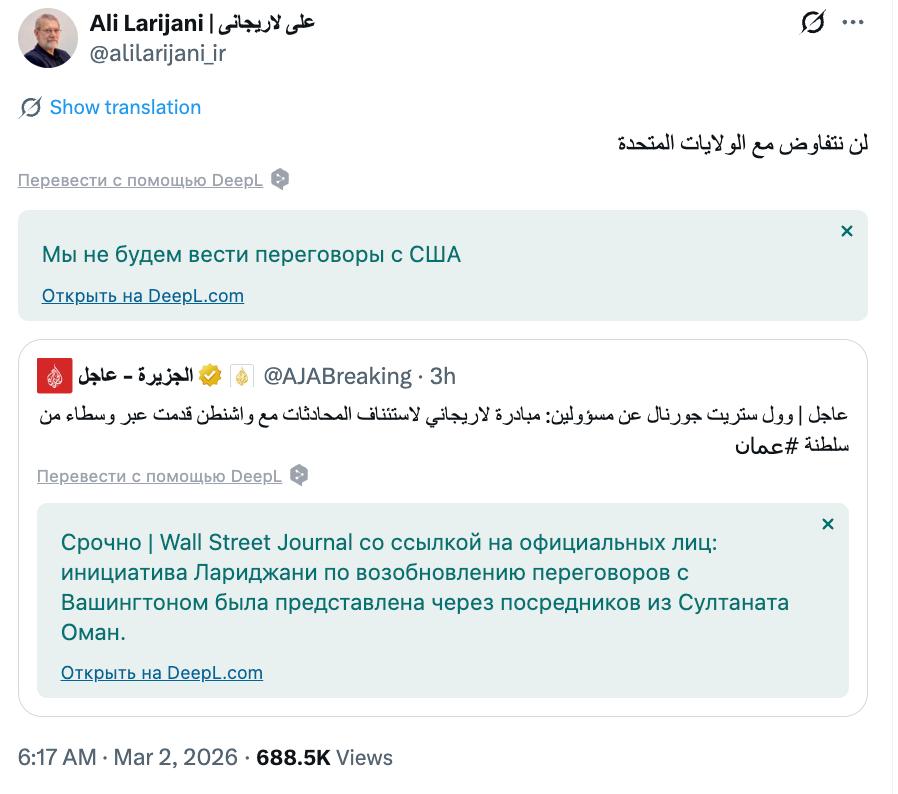Click Перевести с помощью DeepL in the quoted tweet

tap(160, 476)
